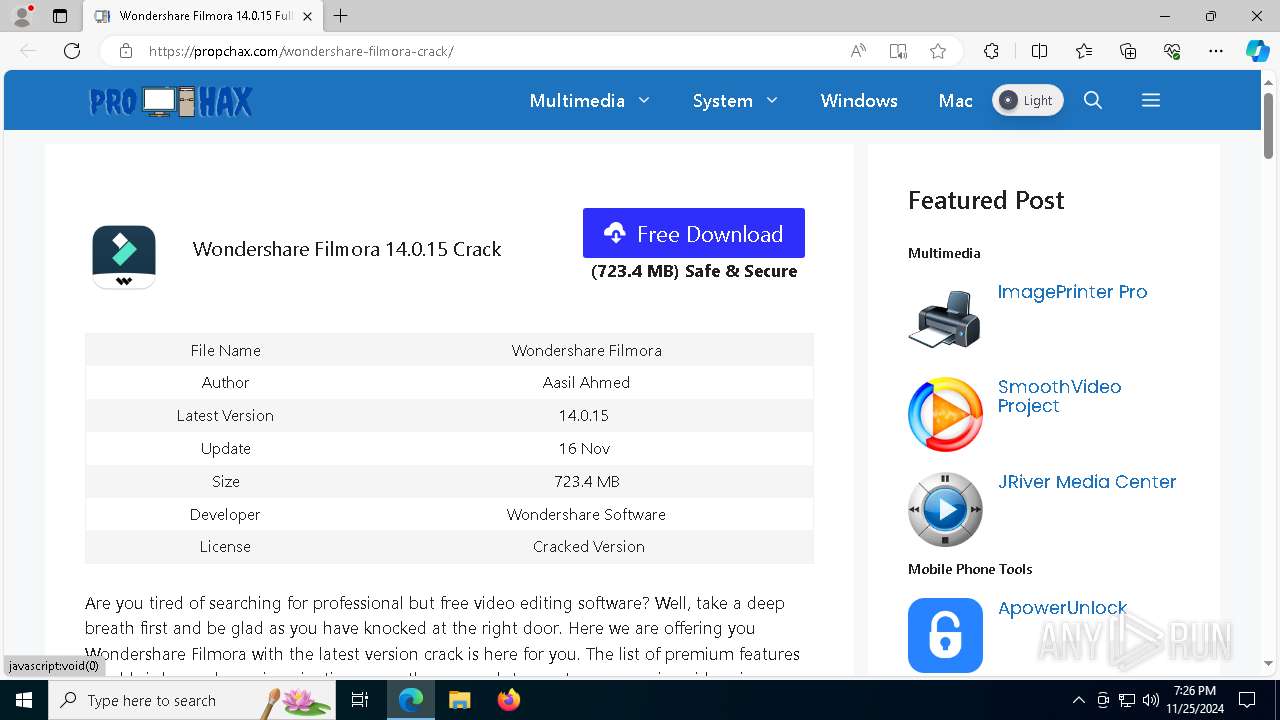This screenshot has height=720, width=1280.
Task: Open a new browser tab
Action: (341, 16)
